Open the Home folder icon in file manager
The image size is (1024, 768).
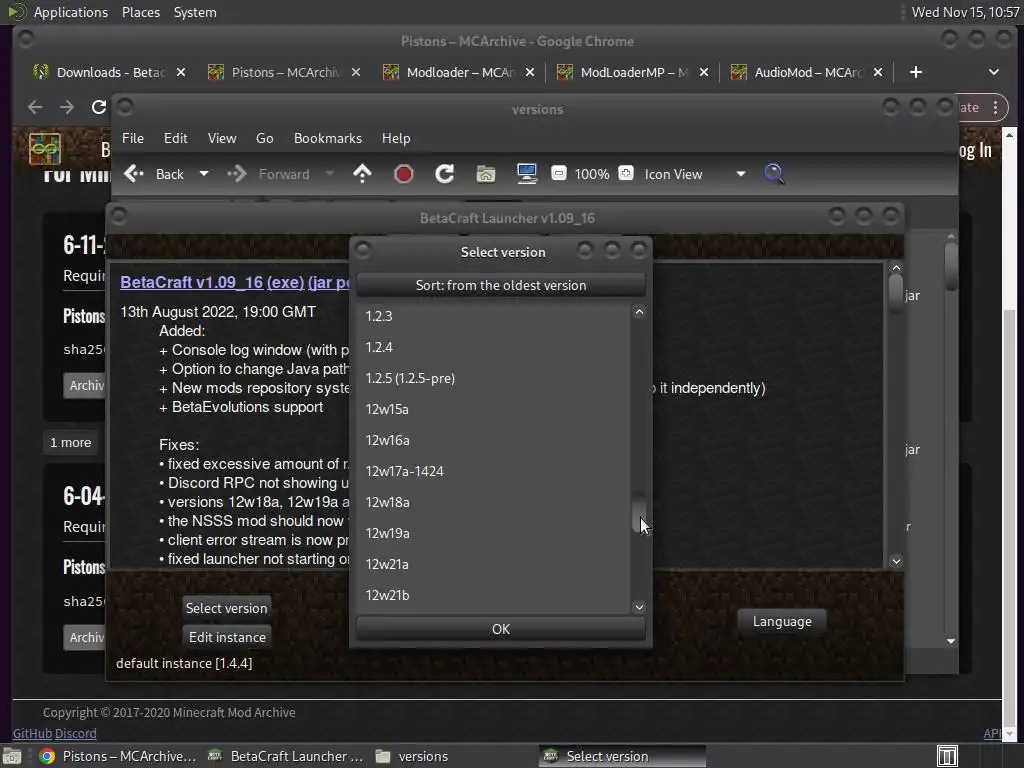coord(485,174)
